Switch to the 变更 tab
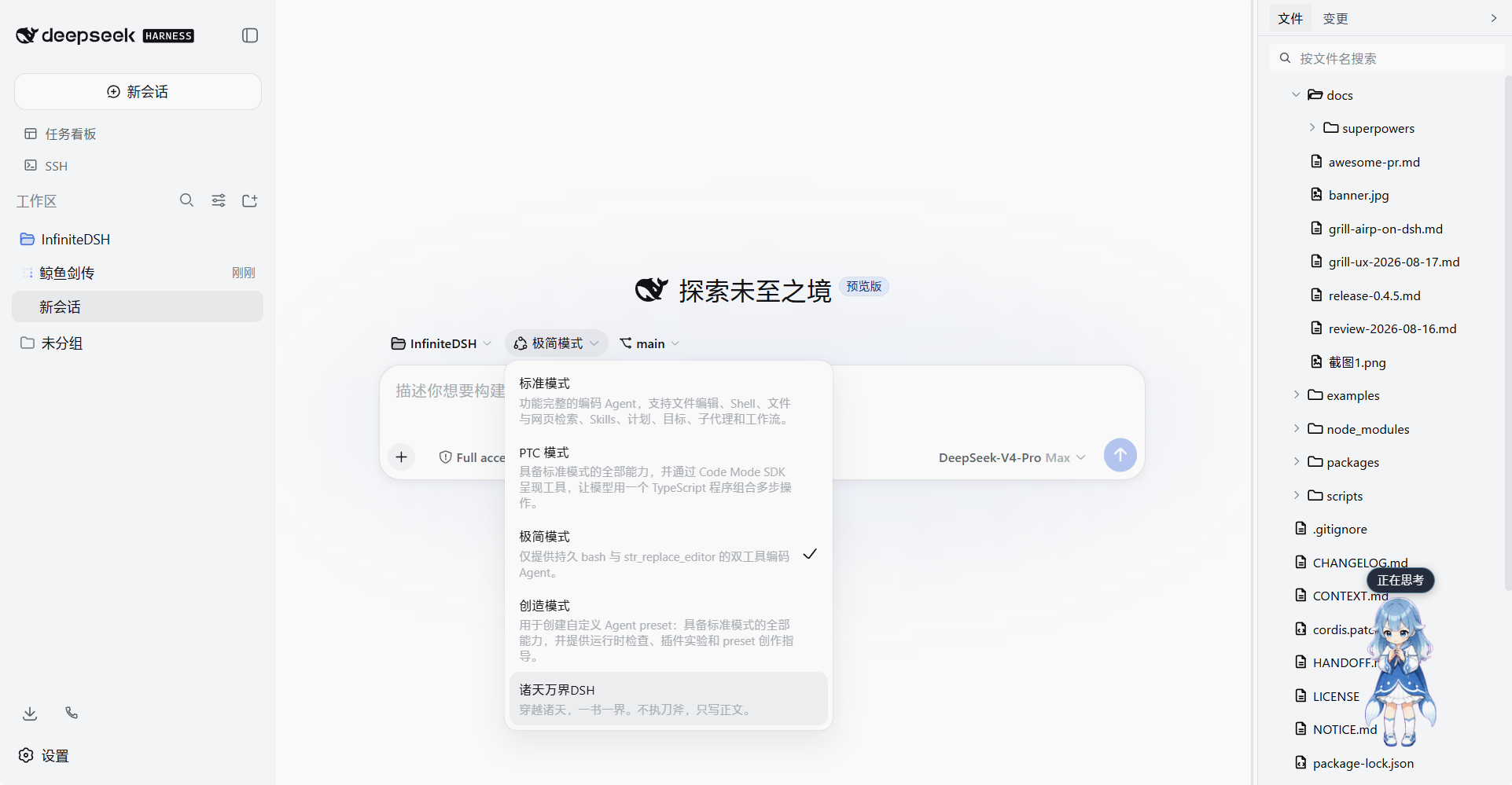This screenshot has width=1512, height=785. 1335,19
